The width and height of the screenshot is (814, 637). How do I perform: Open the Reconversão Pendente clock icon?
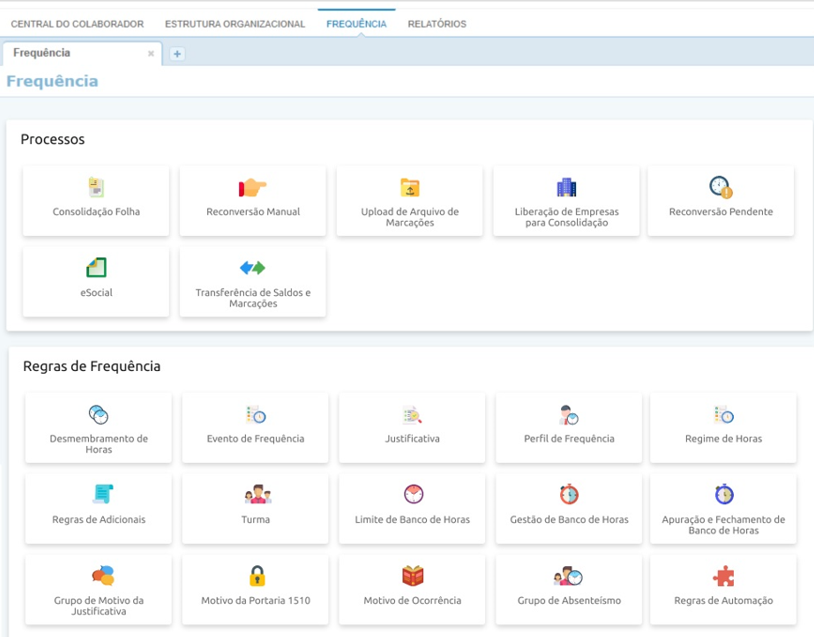pos(721,187)
